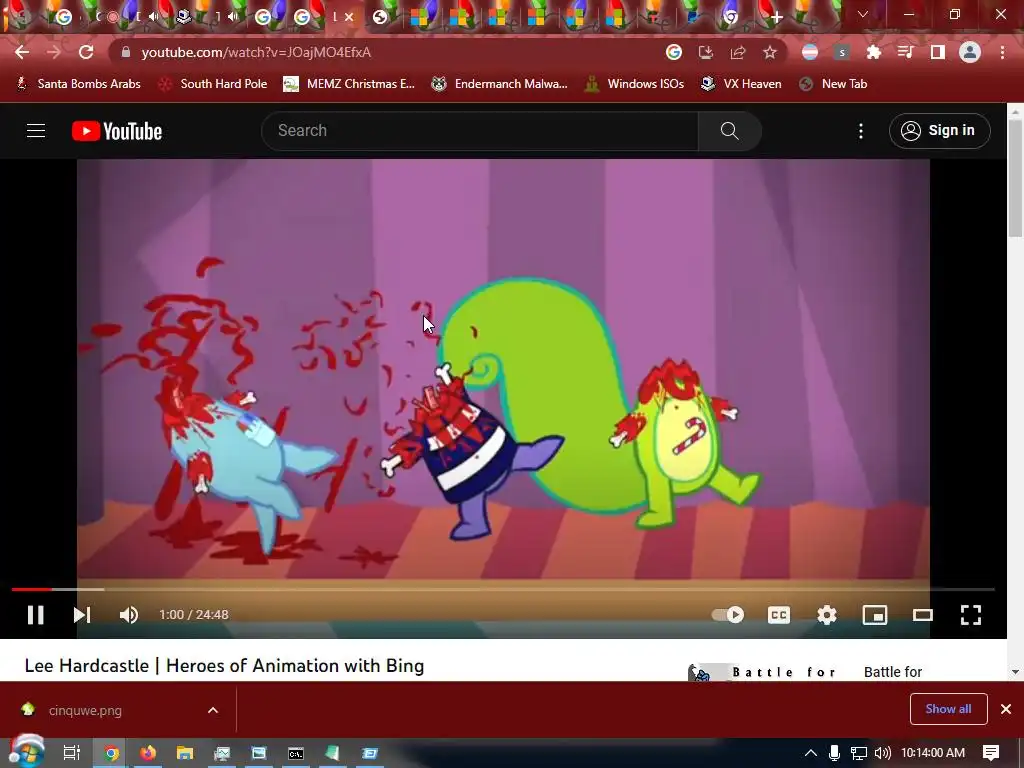Open a new tab with the plus button
Screen dimensions: 1024x768
(776, 17)
